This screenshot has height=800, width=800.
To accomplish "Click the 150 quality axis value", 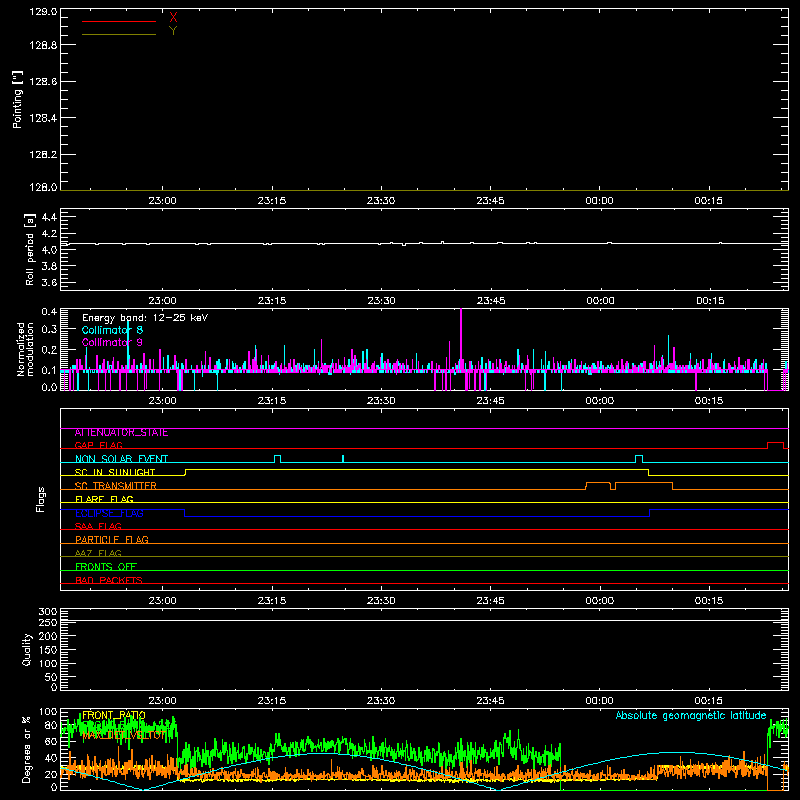I will [x=47, y=650].
